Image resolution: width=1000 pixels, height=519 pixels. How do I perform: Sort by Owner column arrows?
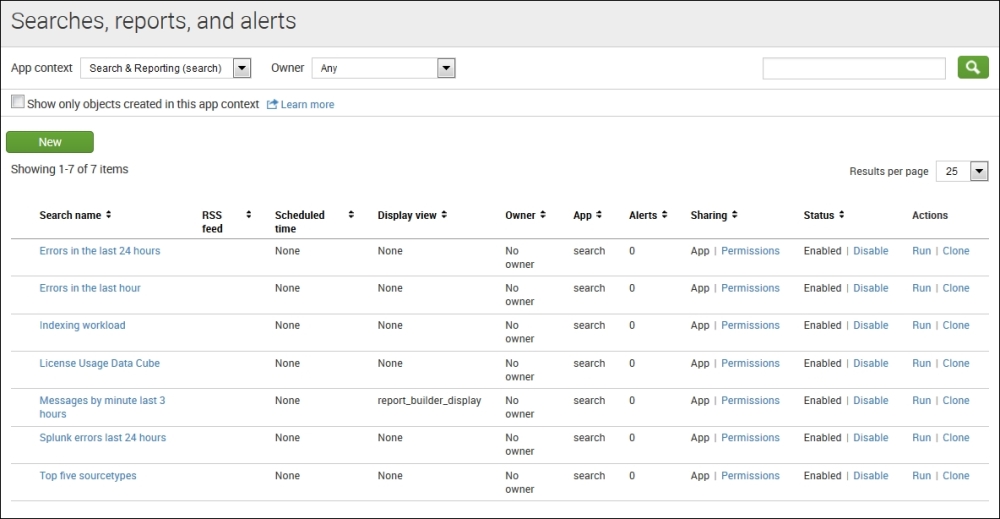click(x=543, y=215)
